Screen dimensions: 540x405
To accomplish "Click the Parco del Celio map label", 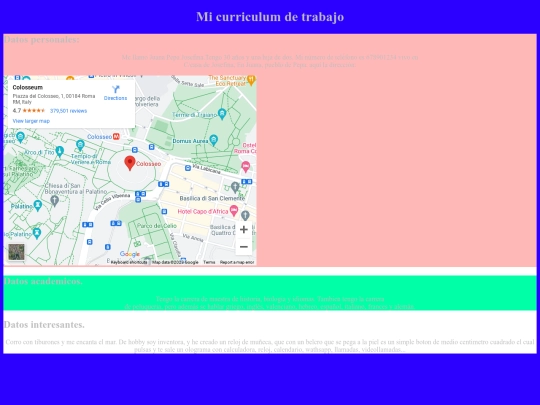I will [157, 226].
